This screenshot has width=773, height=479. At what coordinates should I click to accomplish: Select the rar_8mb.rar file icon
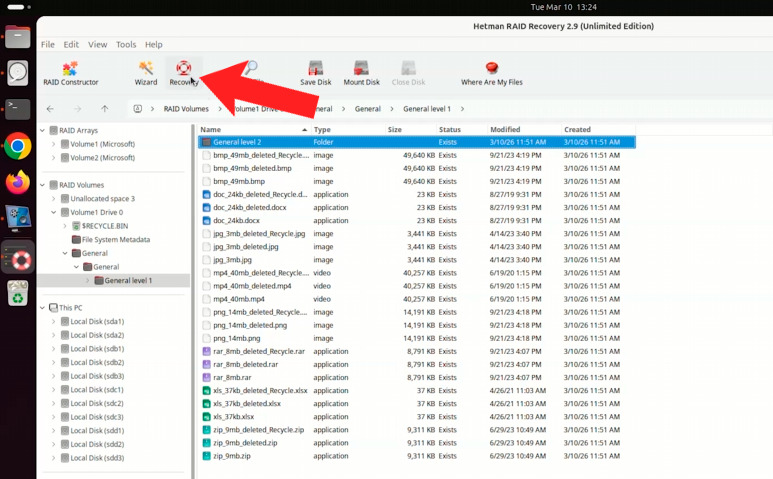pyautogui.click(x=207, y=377)
